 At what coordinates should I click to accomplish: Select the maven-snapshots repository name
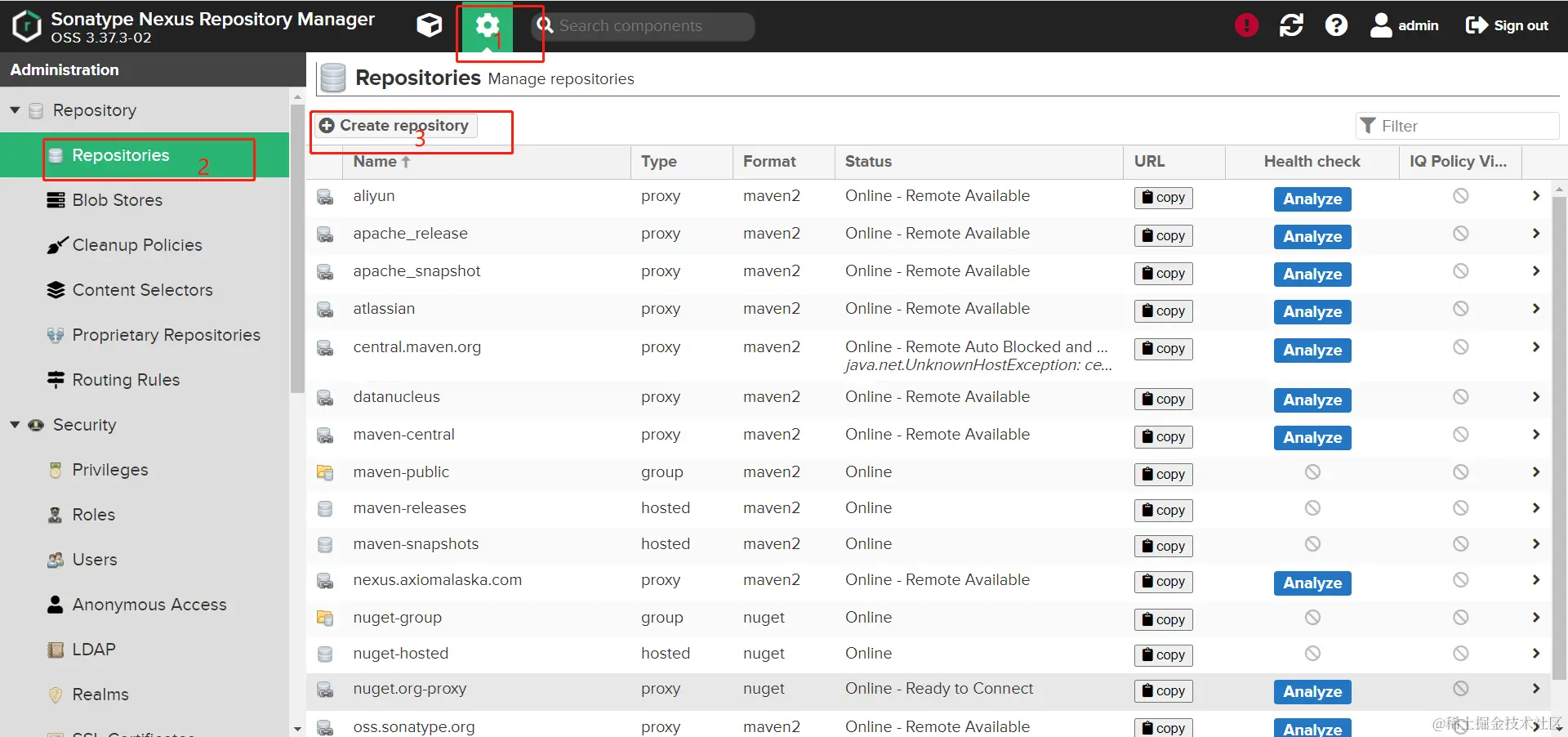[416, 544]
